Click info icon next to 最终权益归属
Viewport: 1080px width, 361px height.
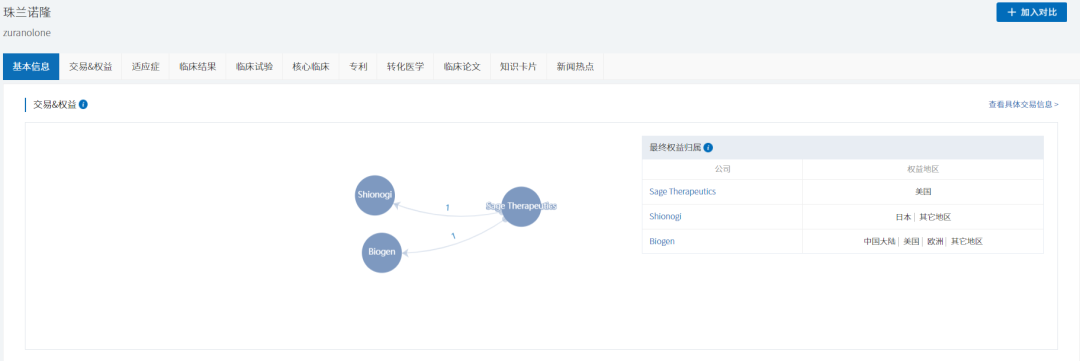click(x=708, y=147)
